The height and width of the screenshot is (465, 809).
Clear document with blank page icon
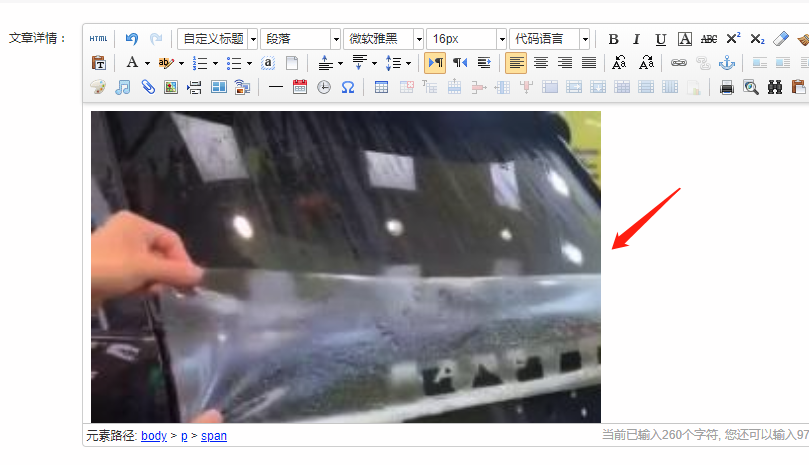pos(292,63)
